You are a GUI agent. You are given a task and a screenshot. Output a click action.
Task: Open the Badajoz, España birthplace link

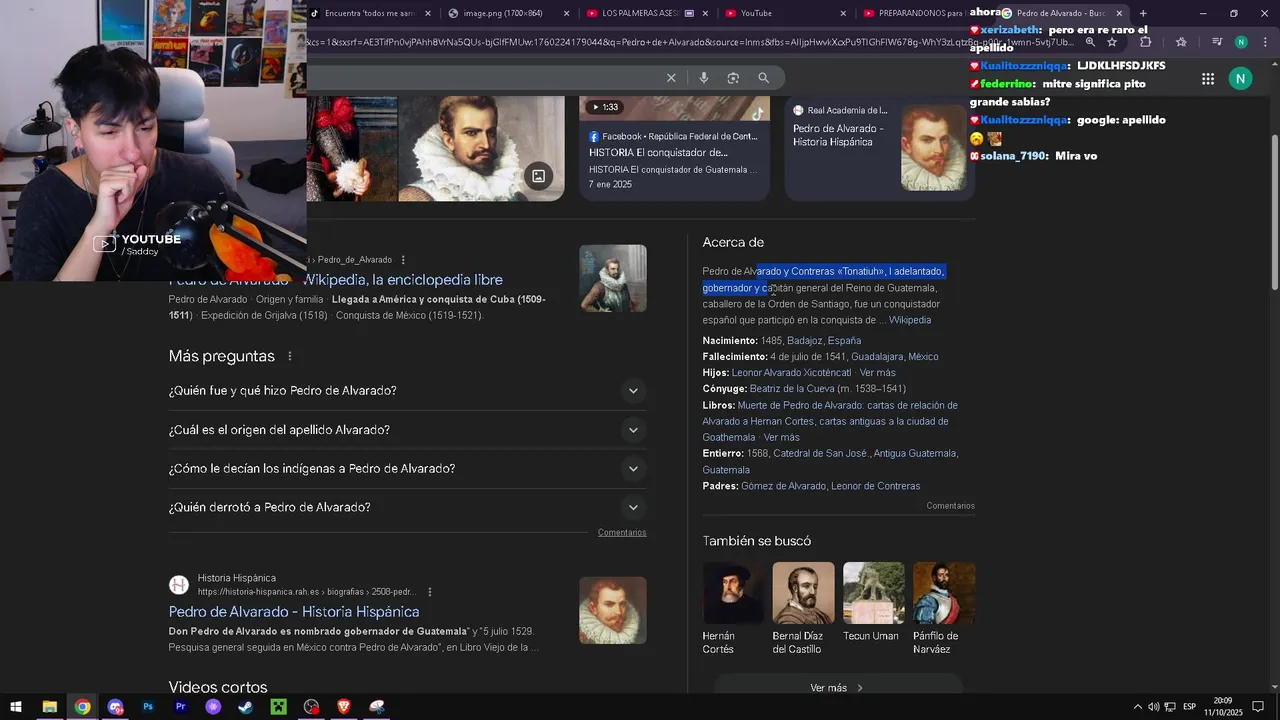click(824, 341)
